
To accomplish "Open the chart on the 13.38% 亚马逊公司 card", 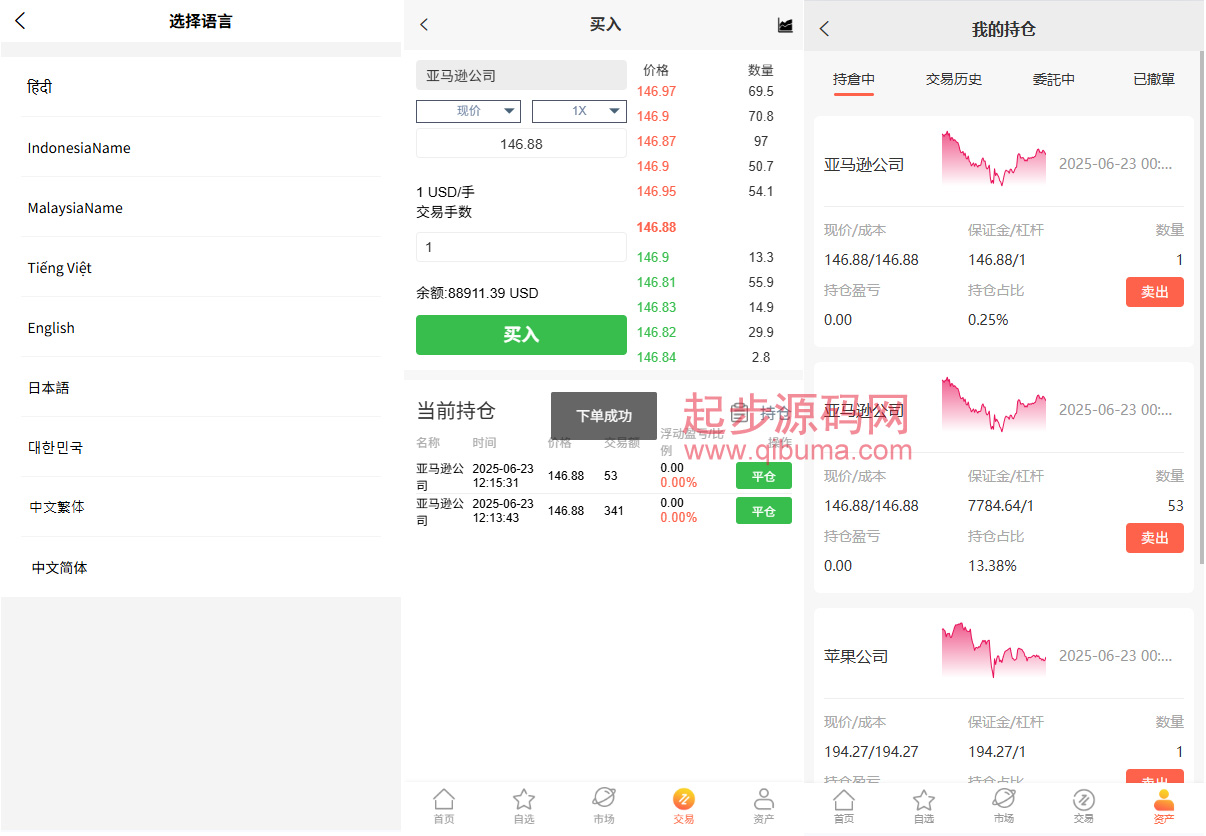I will pyautogui.click(x=993, y=405).
